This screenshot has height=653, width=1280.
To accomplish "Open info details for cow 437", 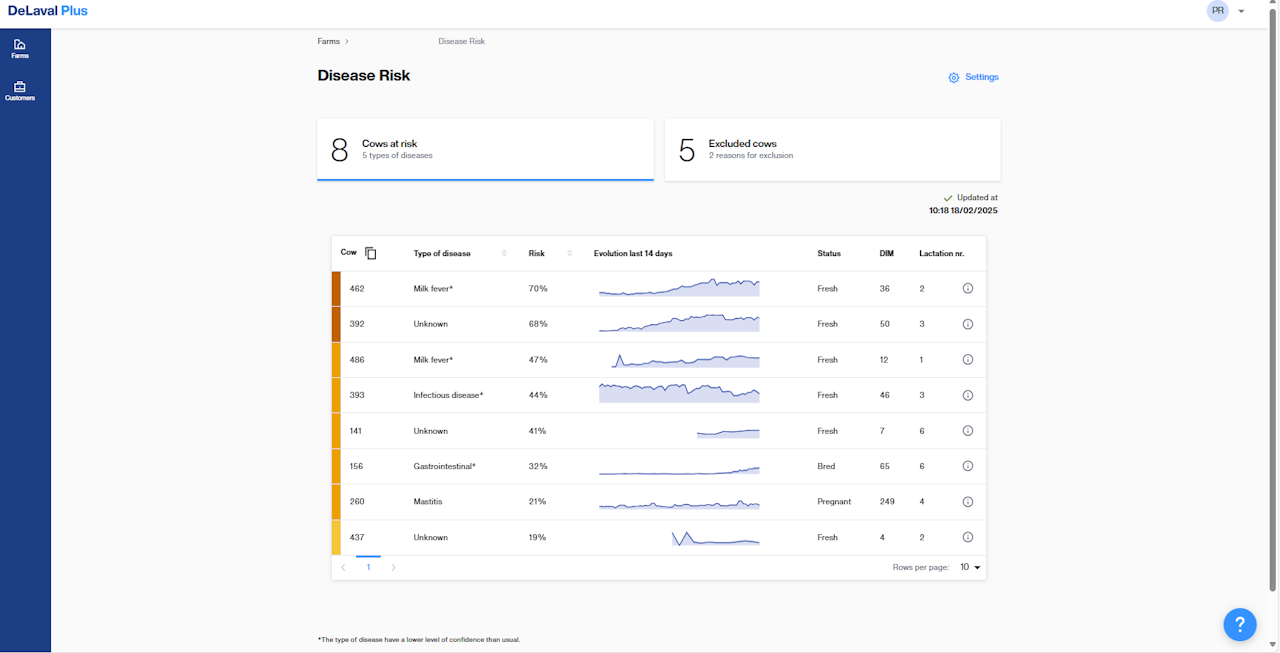I will click(967, 538).
